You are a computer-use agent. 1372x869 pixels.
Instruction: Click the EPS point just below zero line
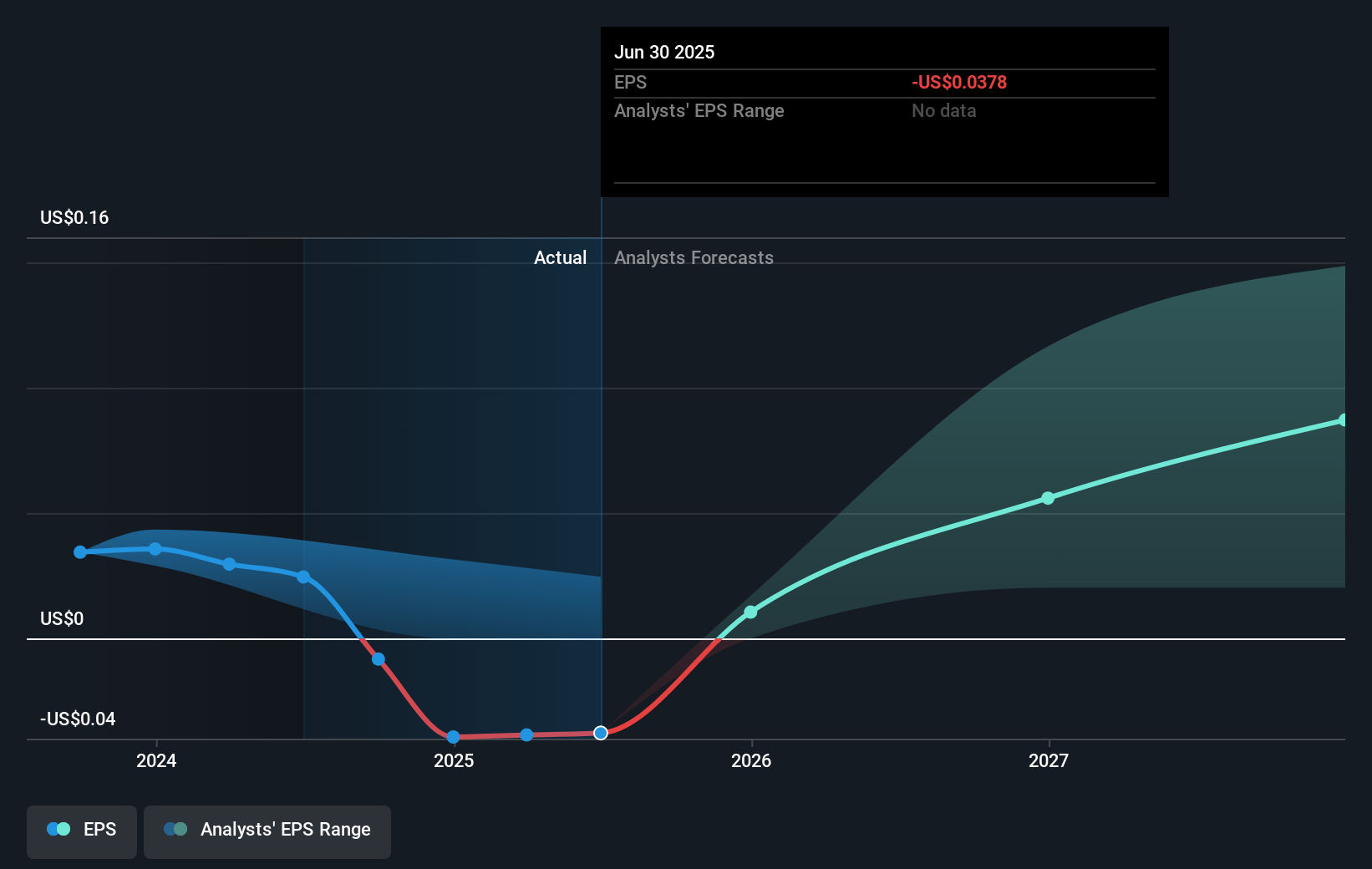[x=379, y=659]
